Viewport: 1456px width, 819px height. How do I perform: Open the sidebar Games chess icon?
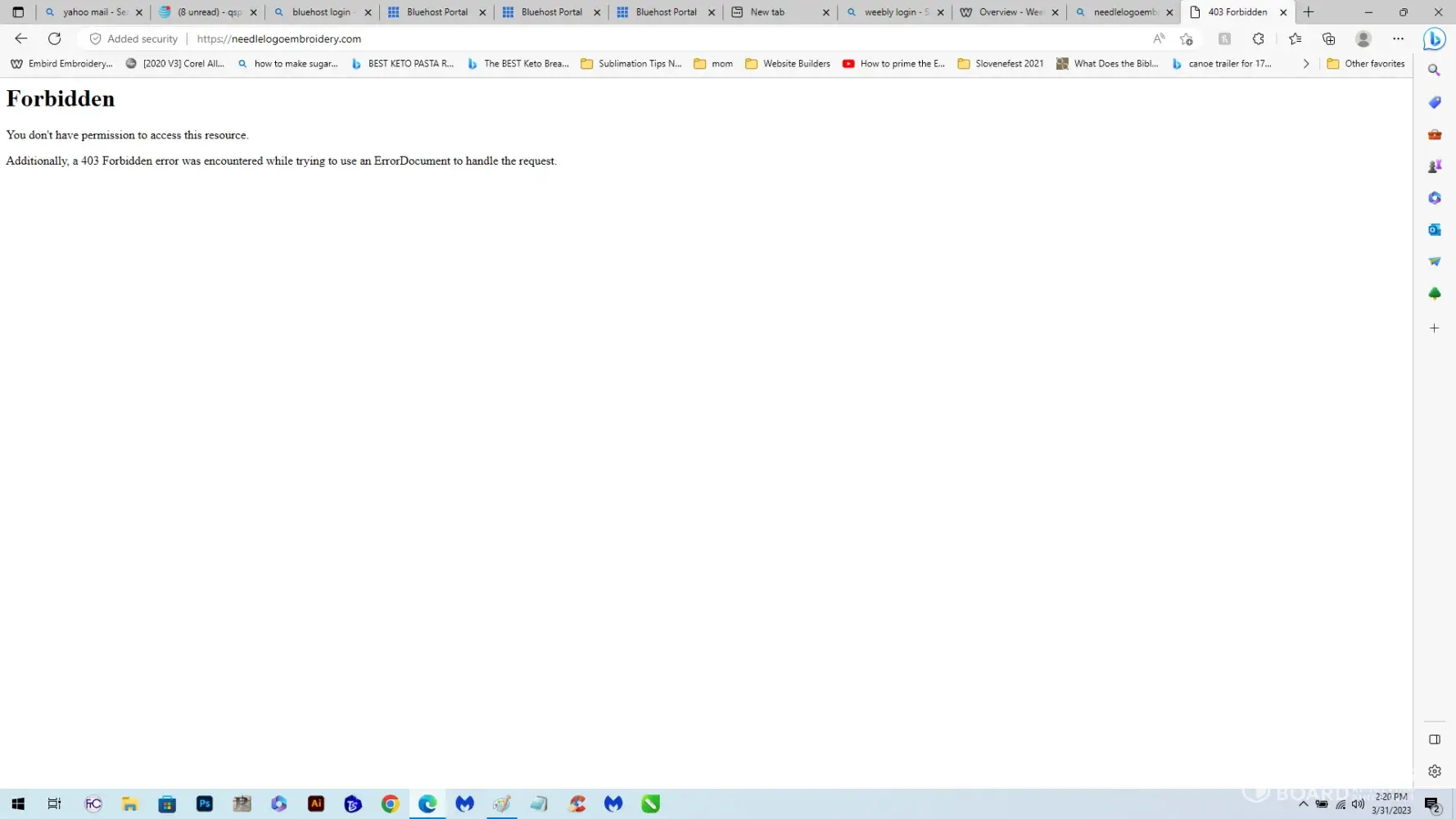tap(1434, 166)
